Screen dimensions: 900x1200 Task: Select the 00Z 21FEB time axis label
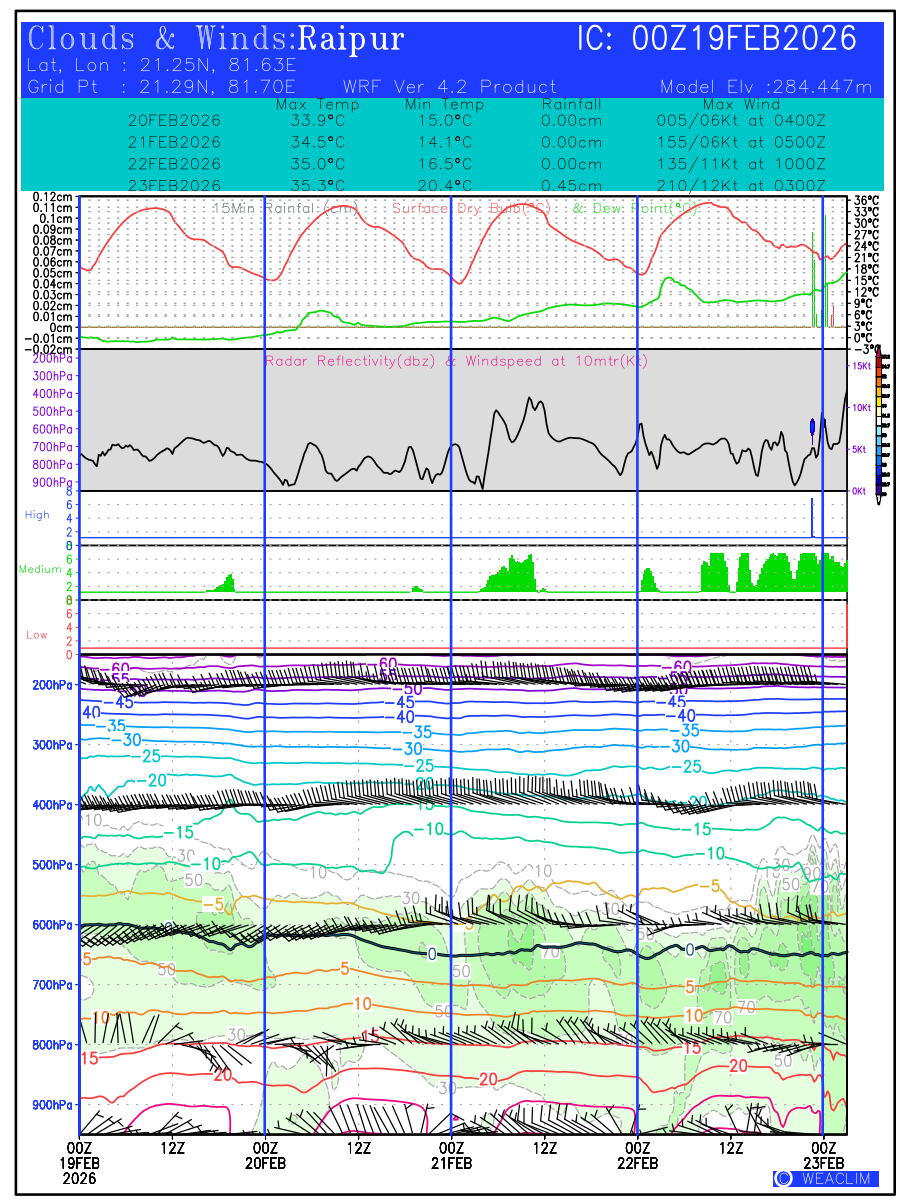tap(451, 1155)
